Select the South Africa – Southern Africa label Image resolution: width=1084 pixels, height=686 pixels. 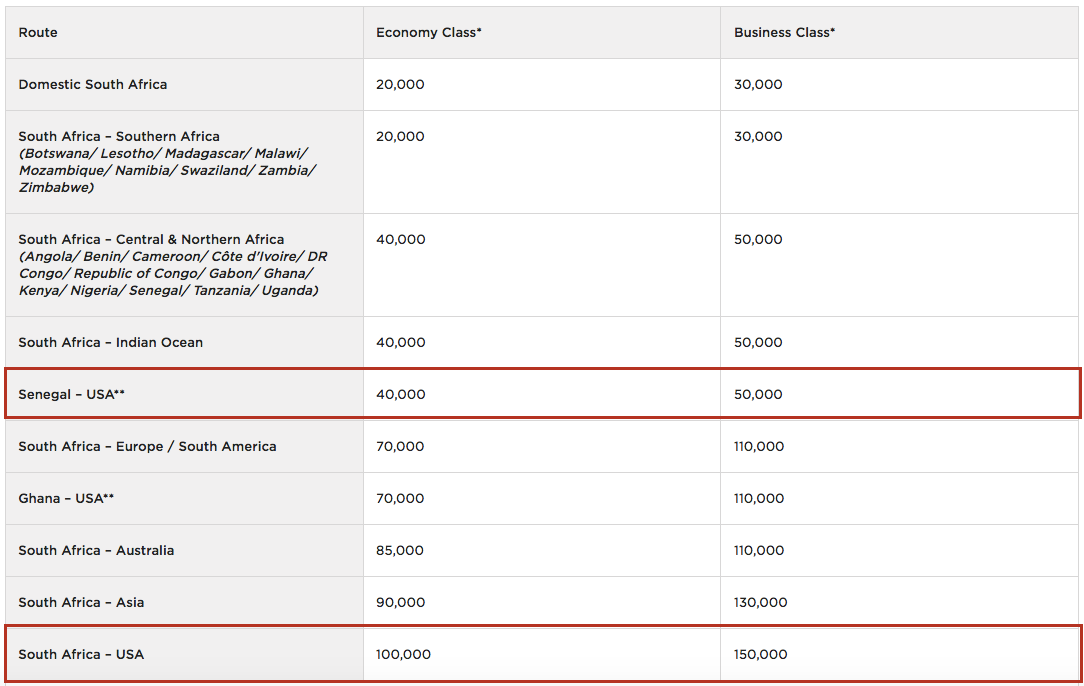pos(119,137)
